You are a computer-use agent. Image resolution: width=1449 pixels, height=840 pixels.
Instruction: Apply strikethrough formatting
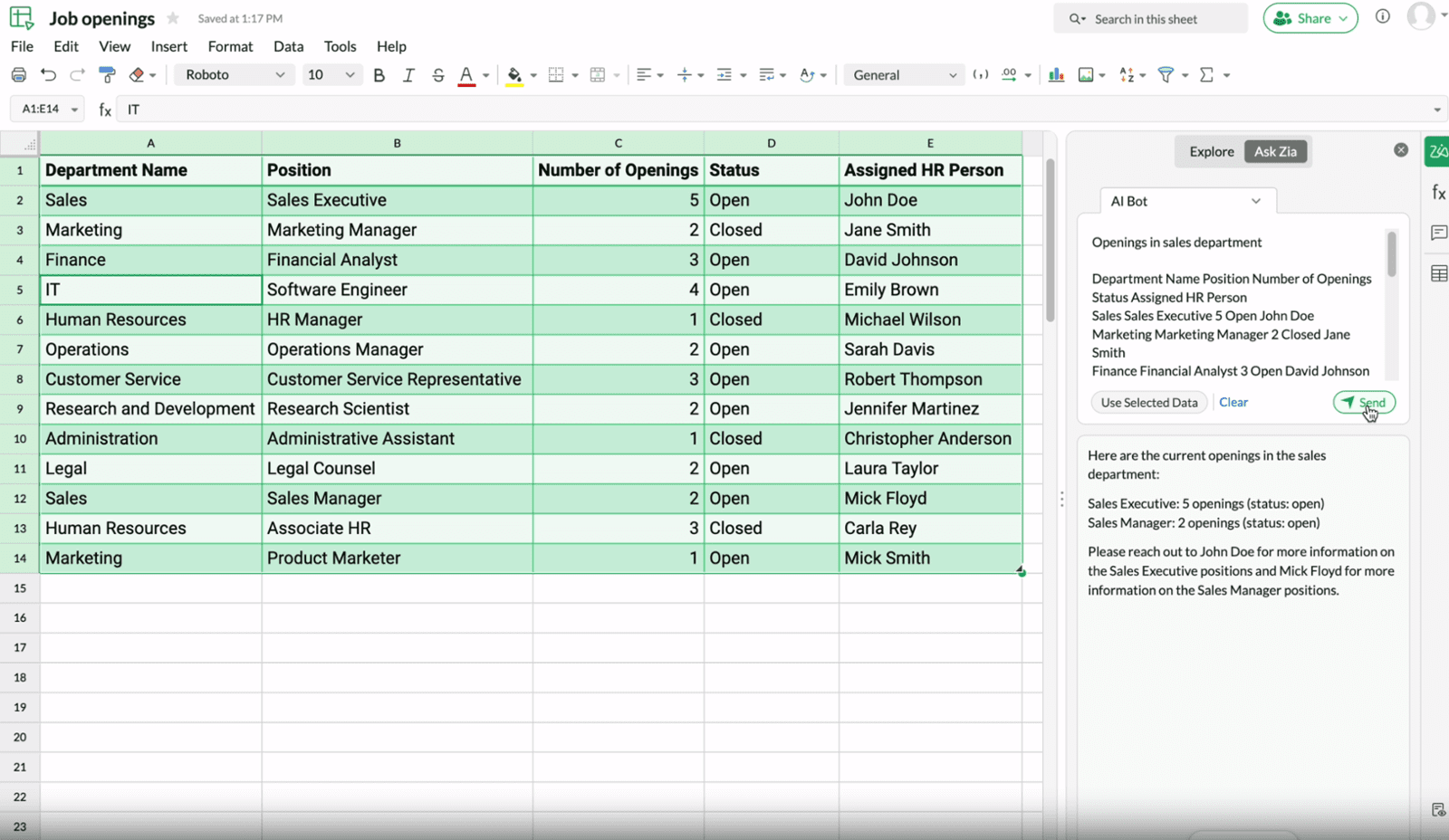coord(437,75)
